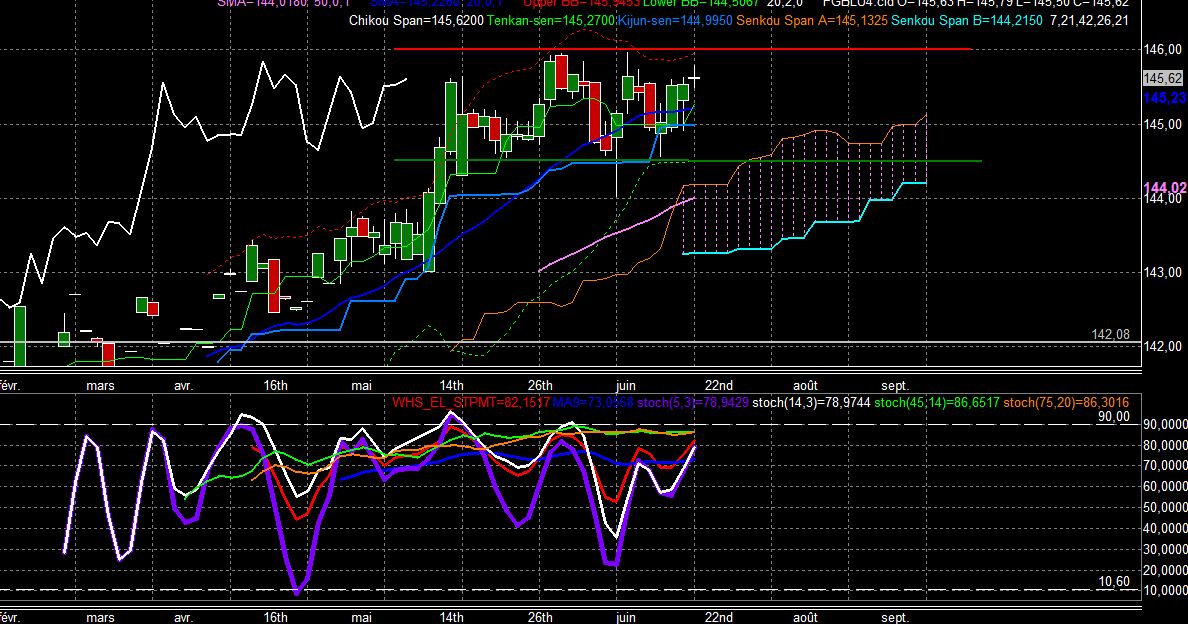This screenshot has height=624, width=1188.
Task: Select the Tenkan-sen=145,2700 label
Action: [x=551, y=21]
